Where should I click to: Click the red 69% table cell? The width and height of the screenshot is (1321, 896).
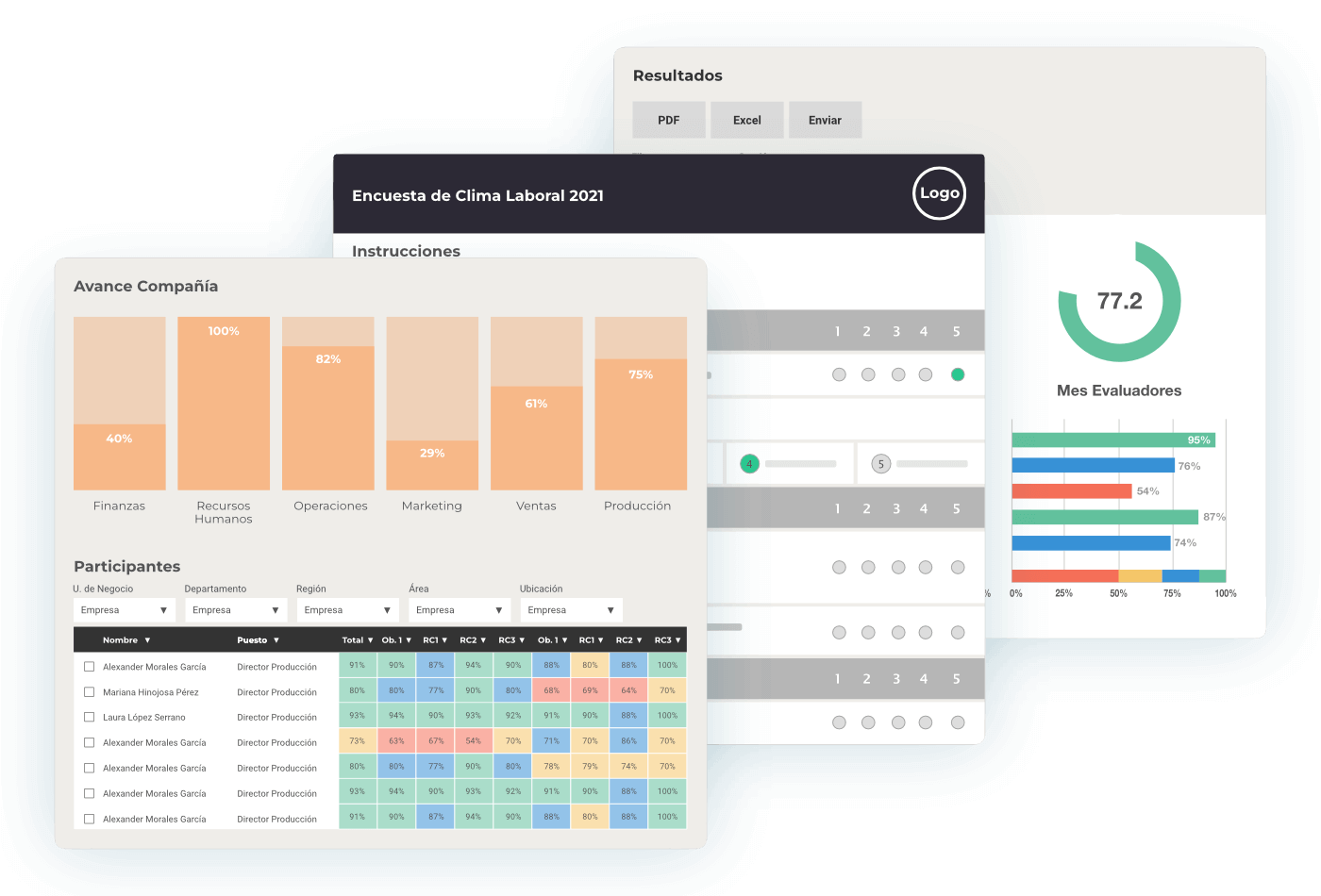click(590, 690)
